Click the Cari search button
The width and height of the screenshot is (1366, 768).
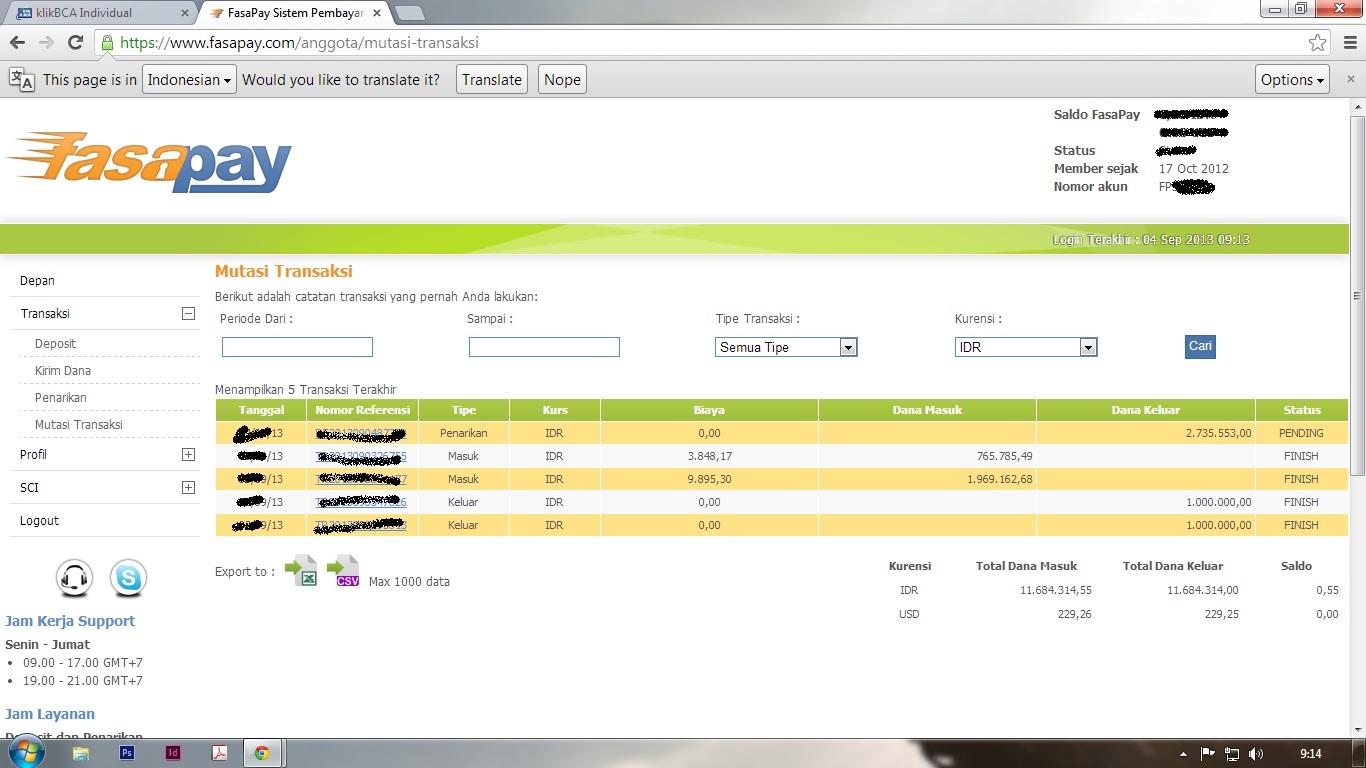coord(1200,346)
